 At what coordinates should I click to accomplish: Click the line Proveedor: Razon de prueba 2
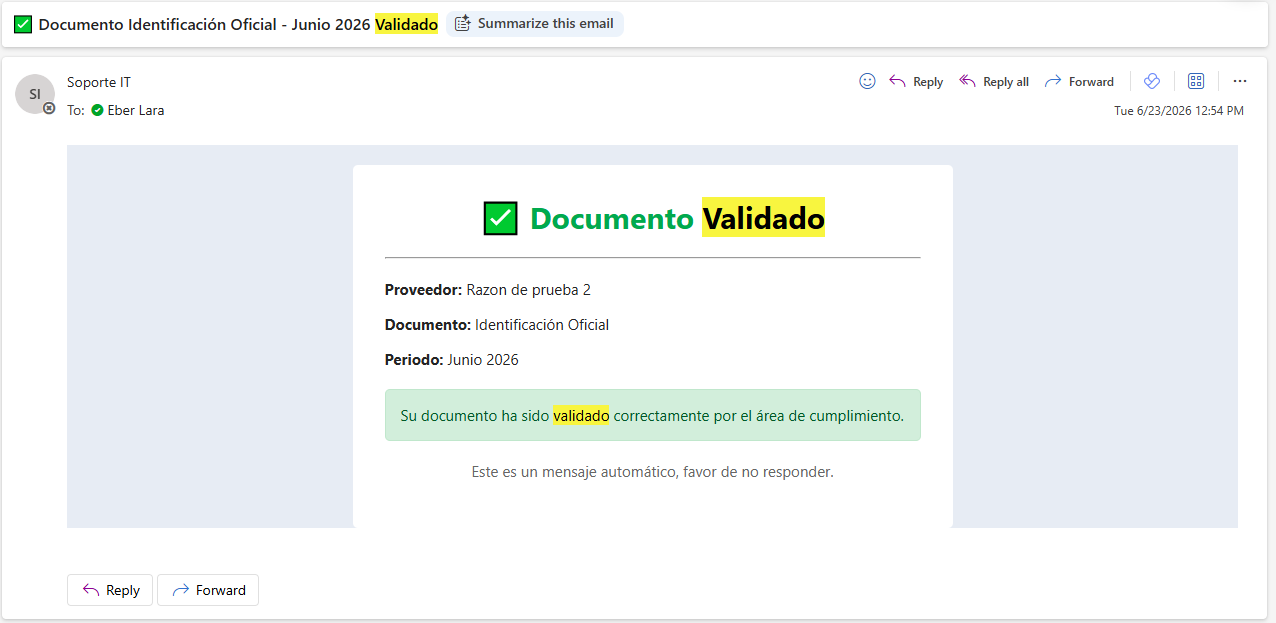(488, 290)
